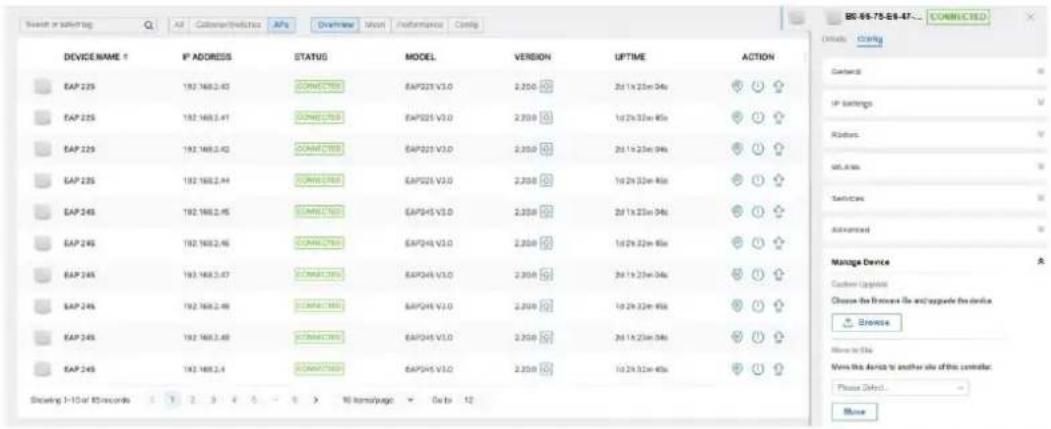1051x429 pixels.
Task: Locate the AP at 192.168.2.45
Action: coord(737,210)
